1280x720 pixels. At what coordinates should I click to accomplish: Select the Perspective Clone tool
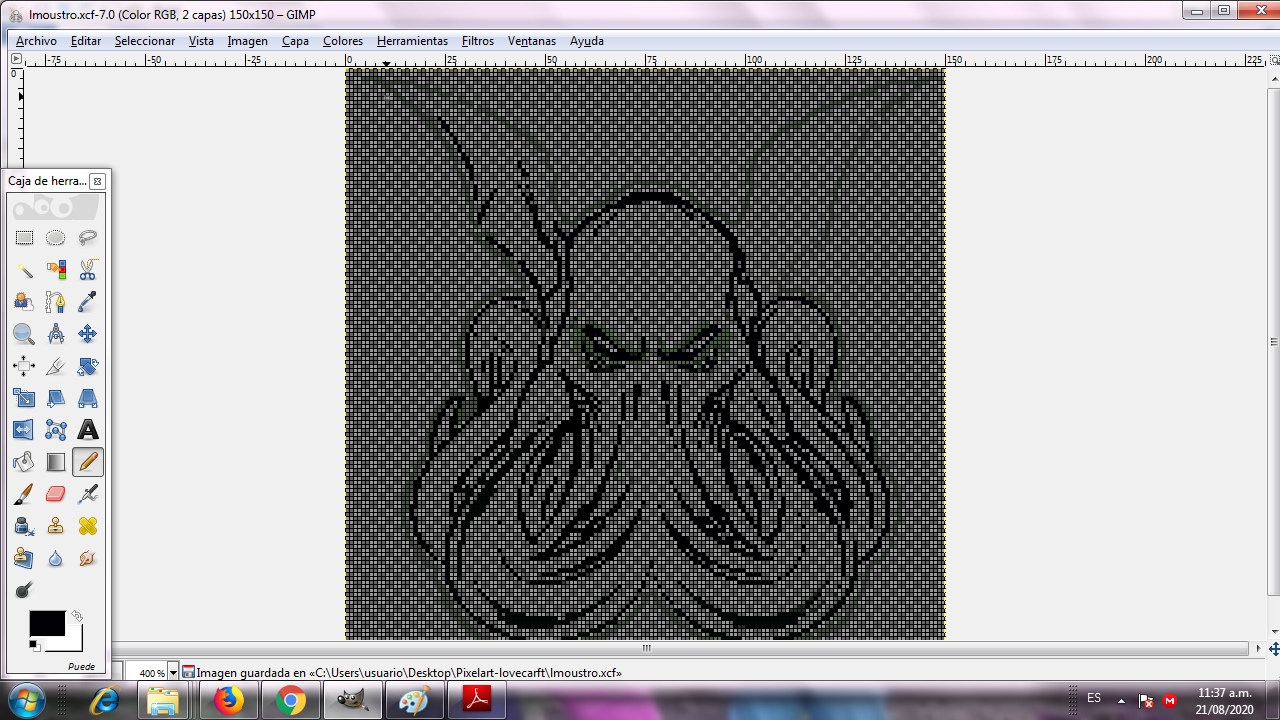(24, 558)
